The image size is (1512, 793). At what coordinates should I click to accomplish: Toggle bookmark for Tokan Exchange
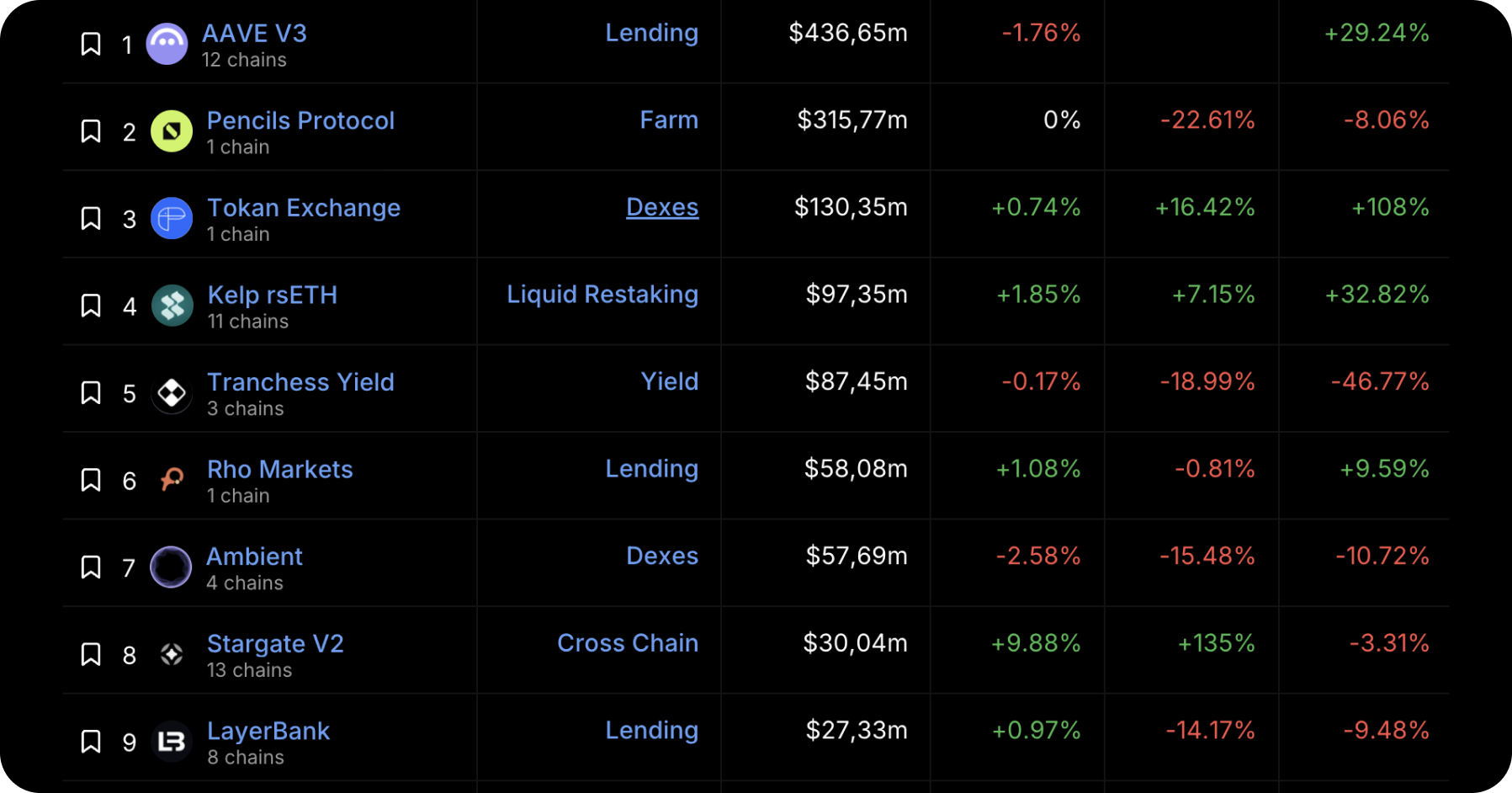pos(91,219)
